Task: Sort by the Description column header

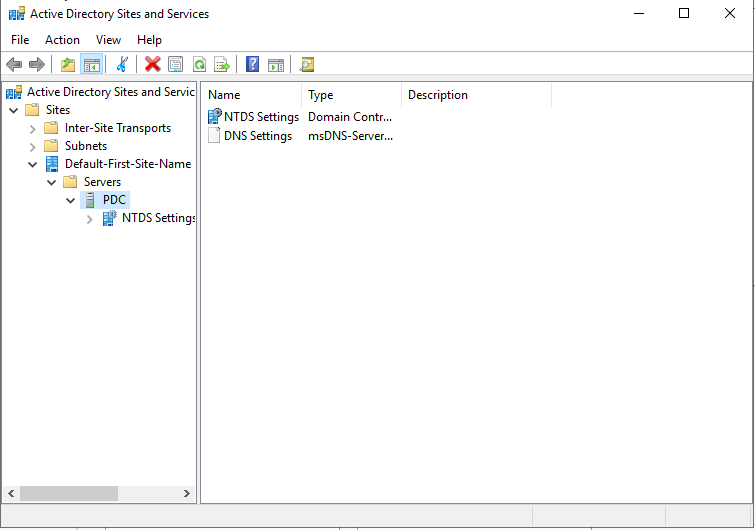Action: click(476, 95)
